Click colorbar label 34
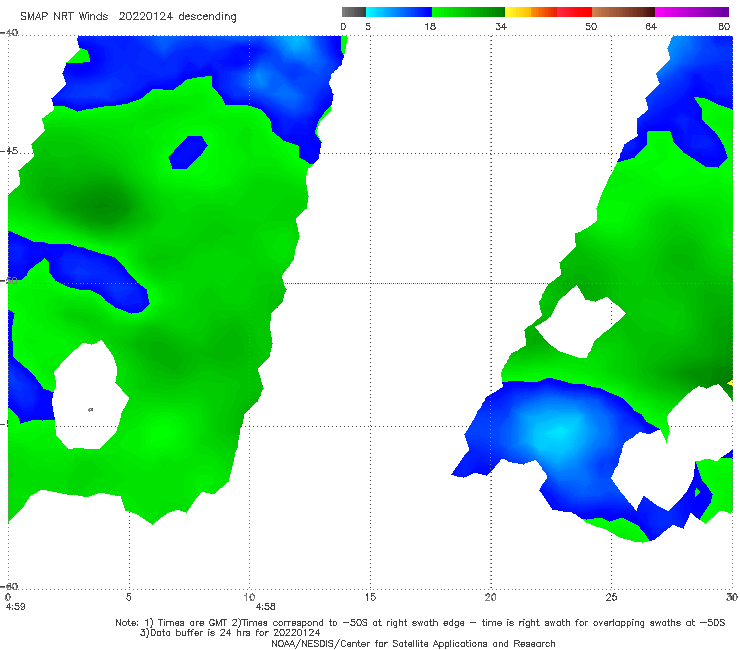The width and height of the screenshot is (740, 650). (501, 27)
